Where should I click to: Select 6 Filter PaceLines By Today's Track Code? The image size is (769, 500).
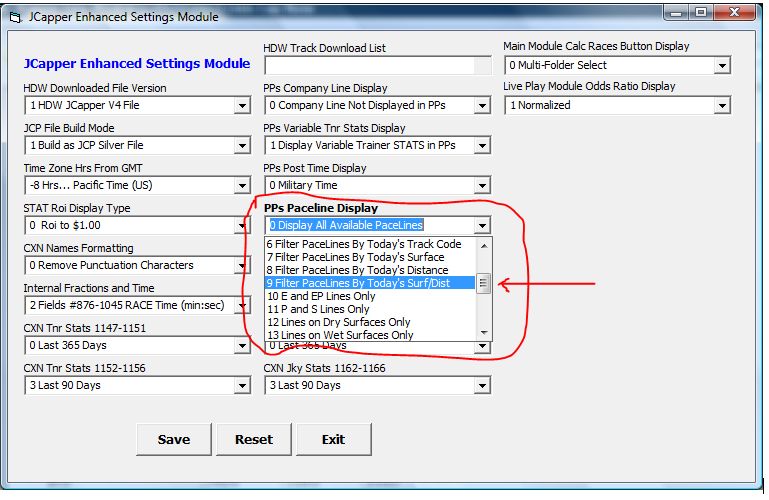(x=370, y=244)
